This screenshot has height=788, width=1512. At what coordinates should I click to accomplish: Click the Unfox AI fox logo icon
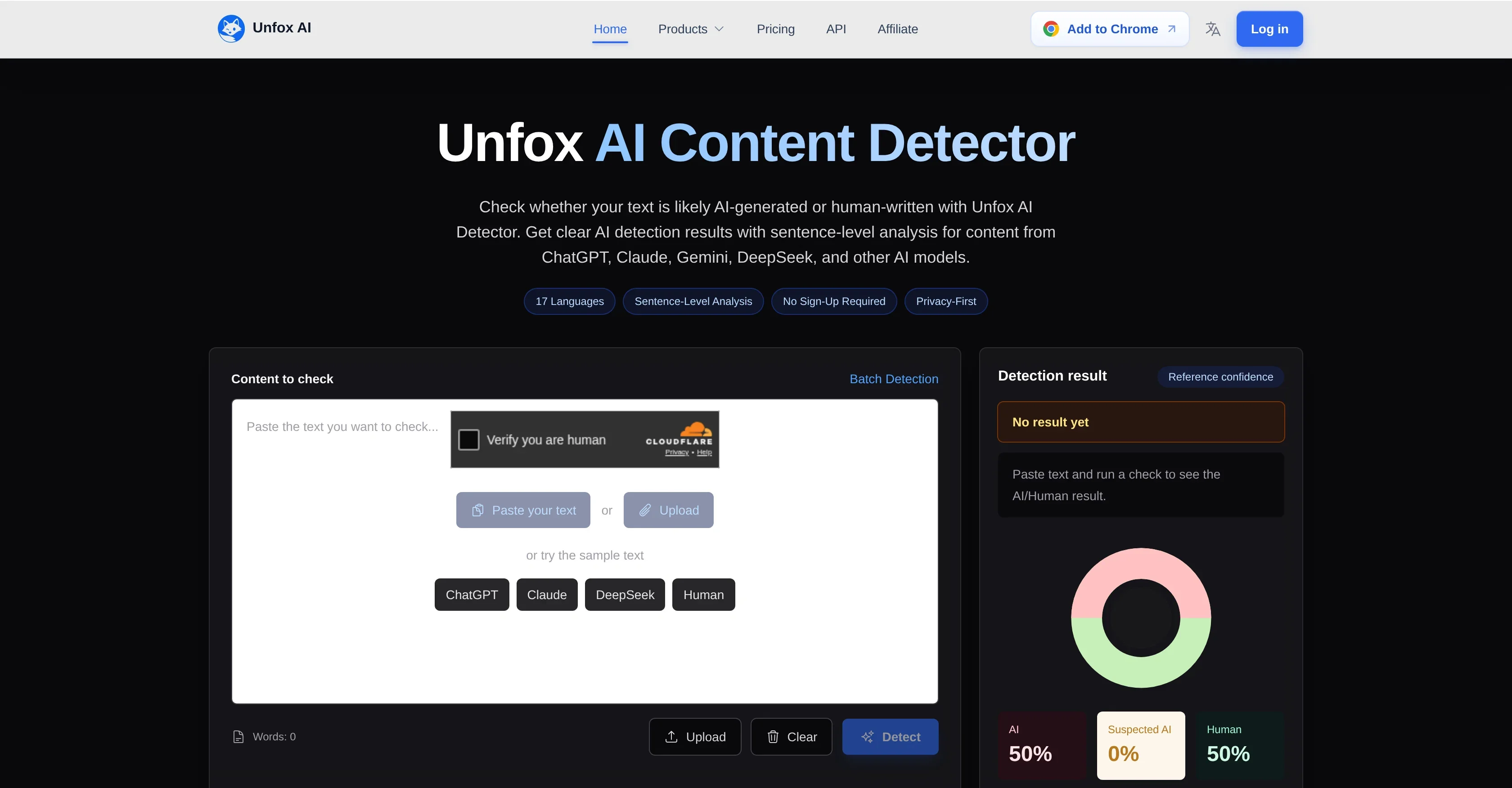pyautogui.click(x=231, y=28)
